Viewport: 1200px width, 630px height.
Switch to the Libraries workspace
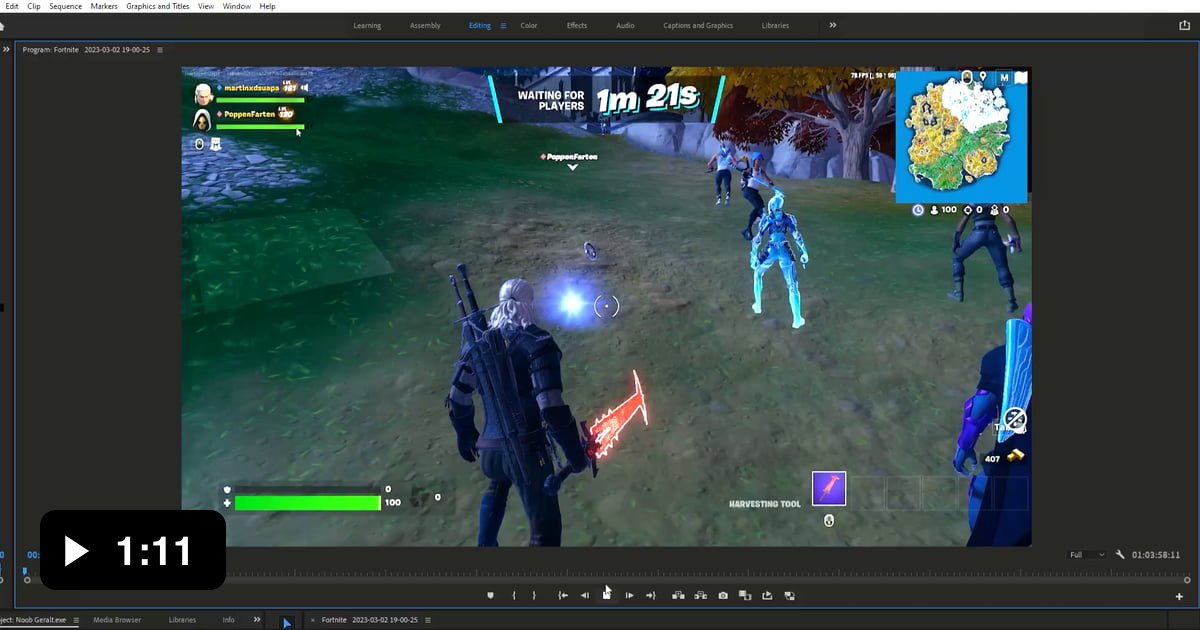pos(775,25)
